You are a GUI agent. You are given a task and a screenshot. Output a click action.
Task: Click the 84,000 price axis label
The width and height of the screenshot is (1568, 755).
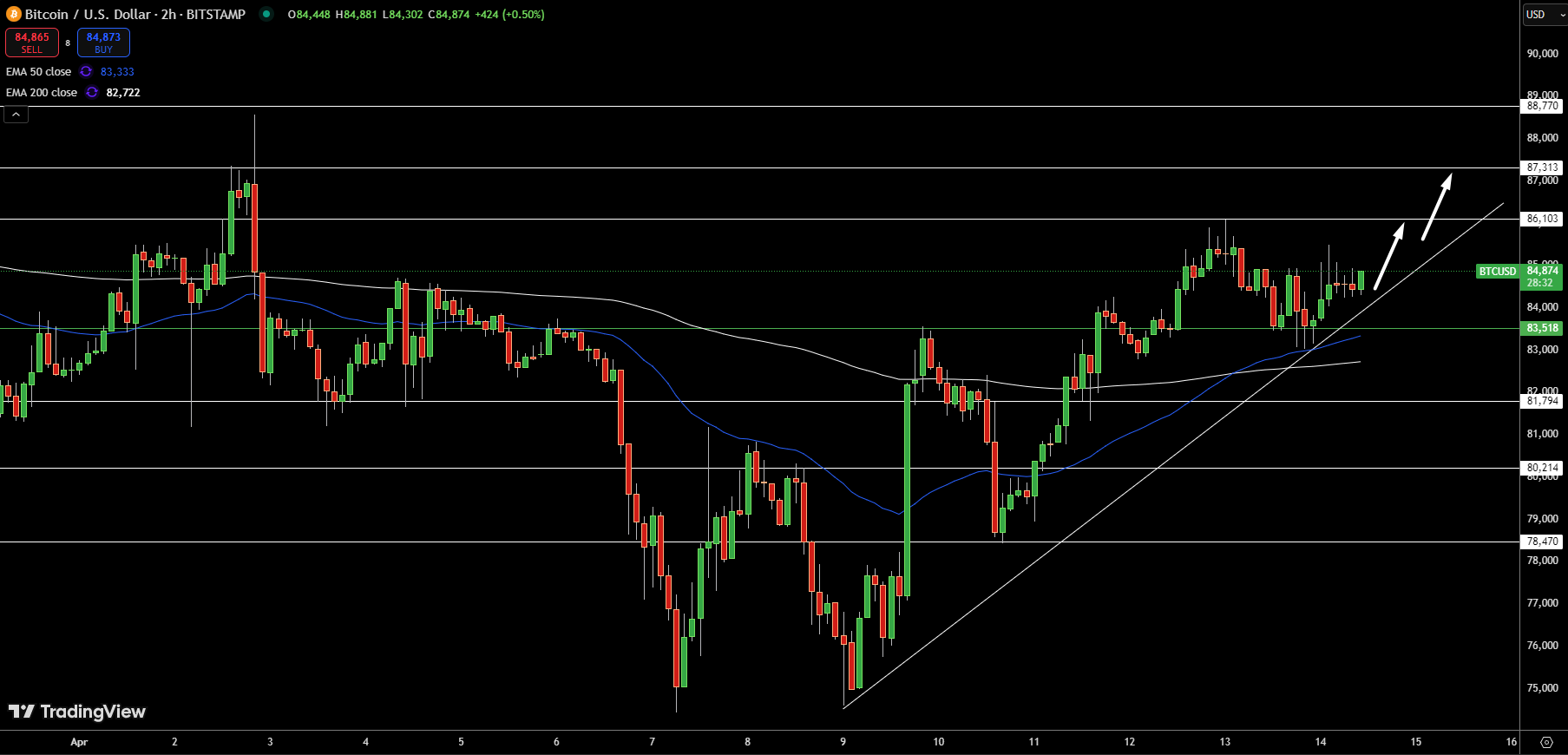pos(1543,307)
